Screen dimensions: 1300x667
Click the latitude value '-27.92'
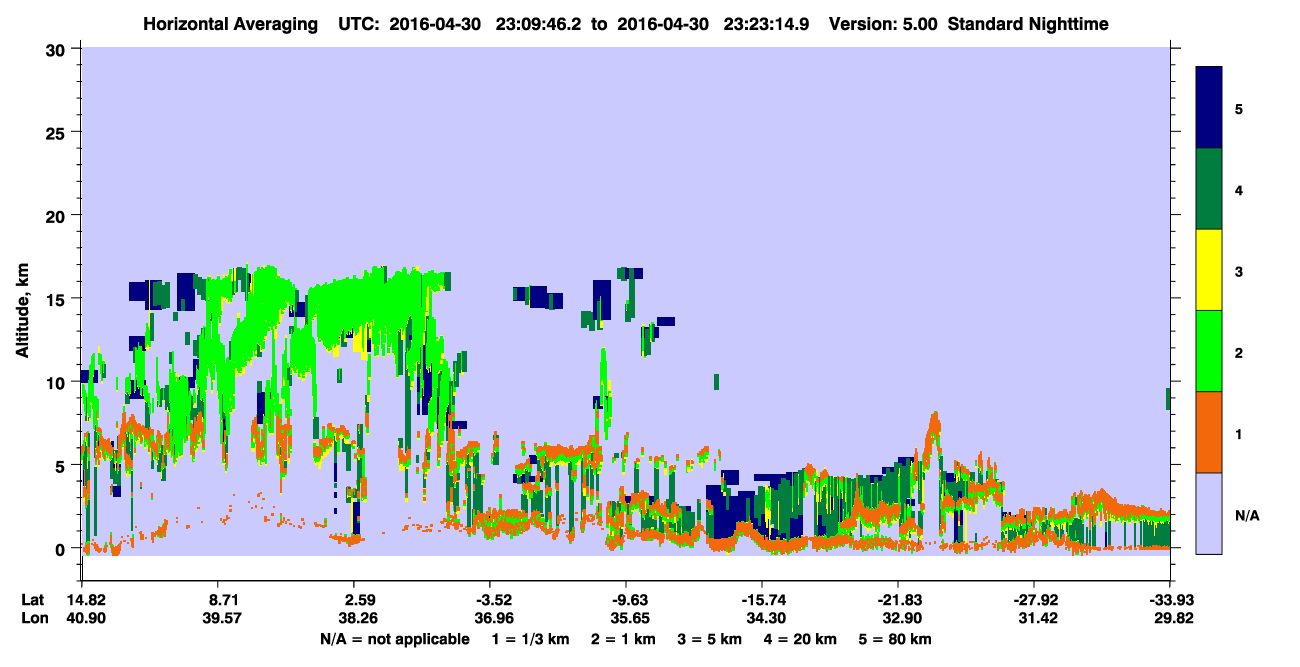point(1034,600)
